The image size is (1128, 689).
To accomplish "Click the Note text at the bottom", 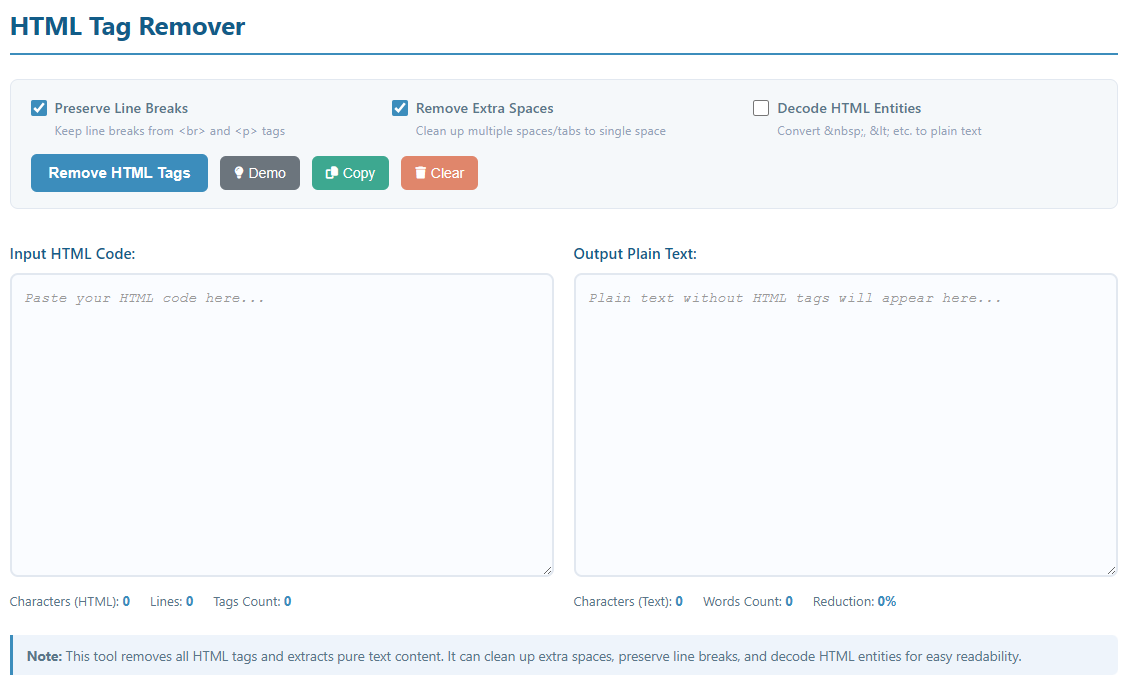I will coord(524,656).
